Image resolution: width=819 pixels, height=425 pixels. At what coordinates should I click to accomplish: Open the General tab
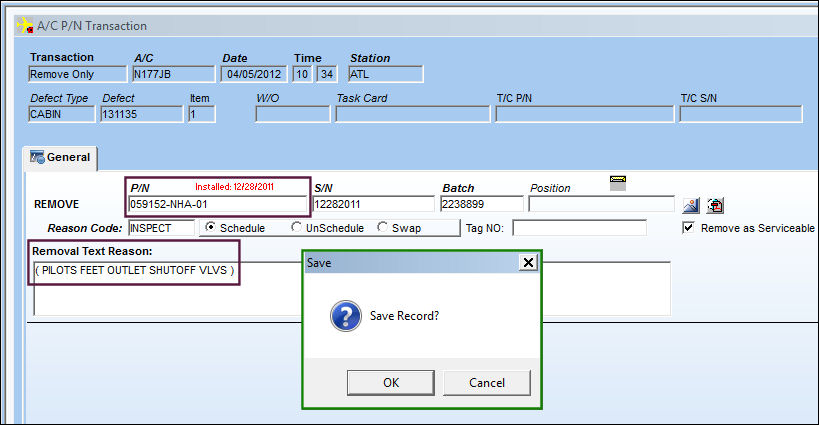(x=60, y=158)
